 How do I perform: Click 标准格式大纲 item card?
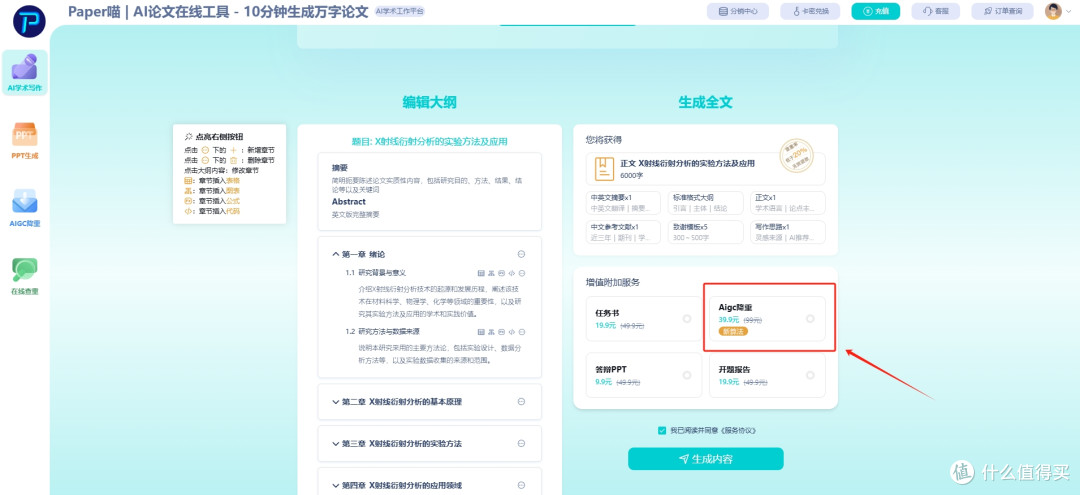point(705,202)
